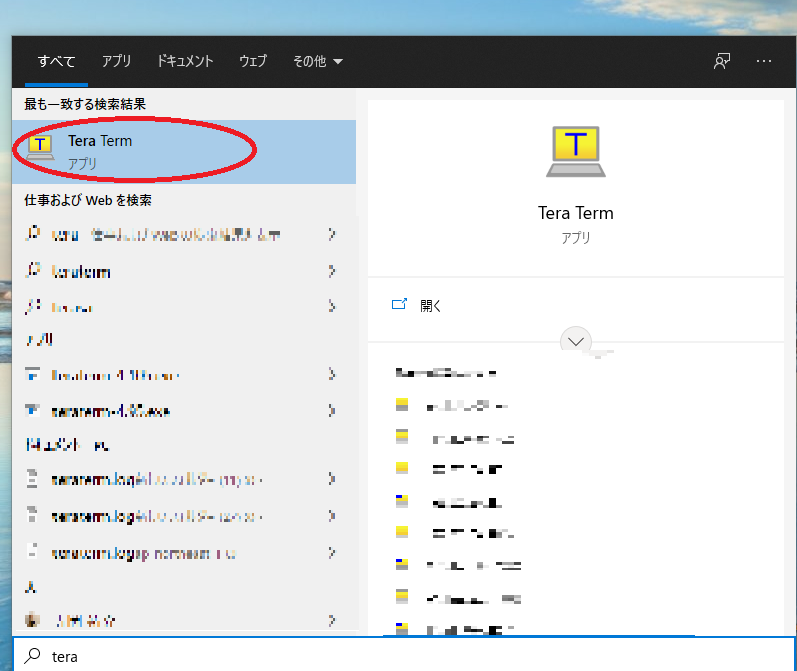Switch to the アプリ tab
Screen dimensions: 797x671
[116, 62]
